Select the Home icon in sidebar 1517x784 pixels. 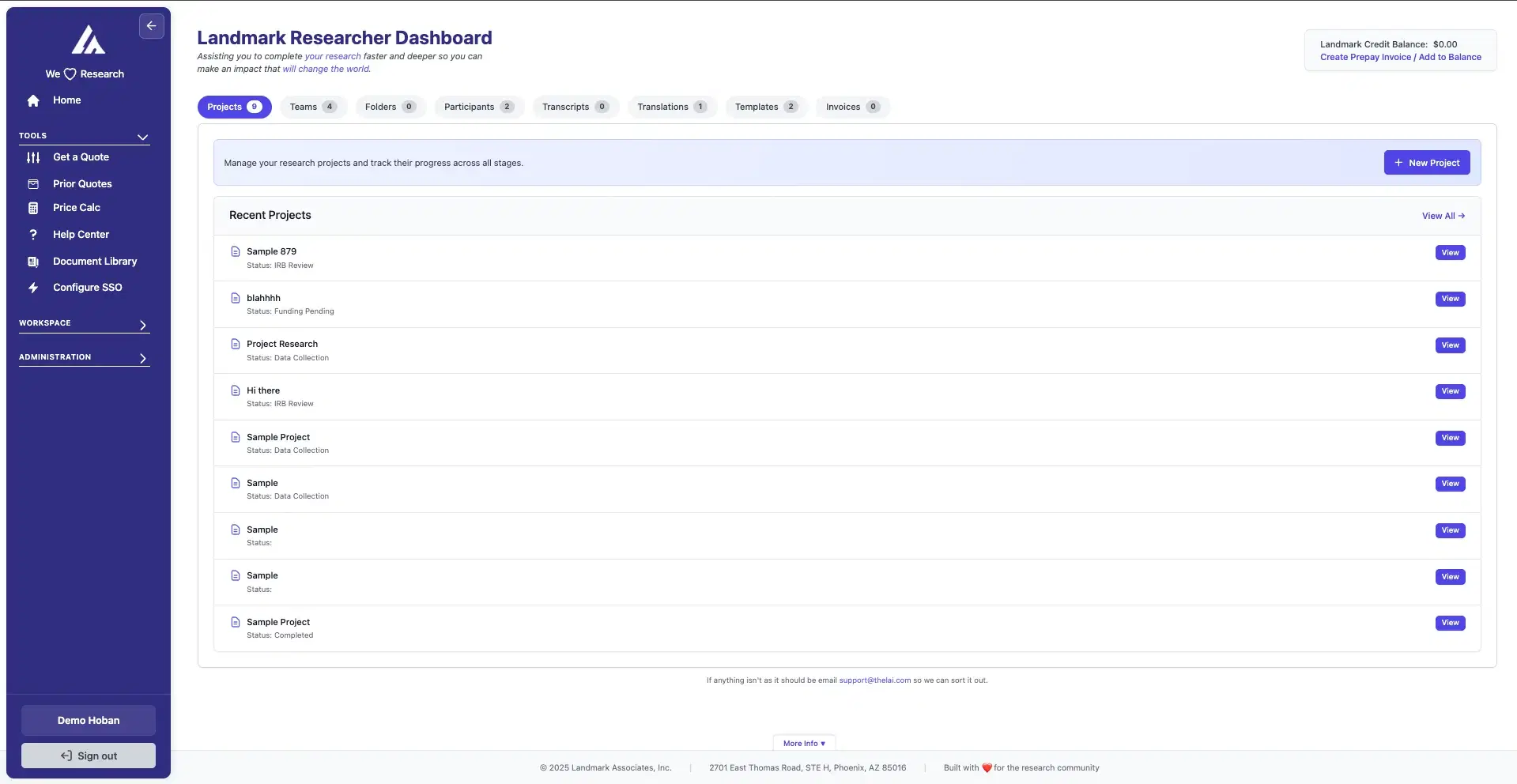pos(32,100)
